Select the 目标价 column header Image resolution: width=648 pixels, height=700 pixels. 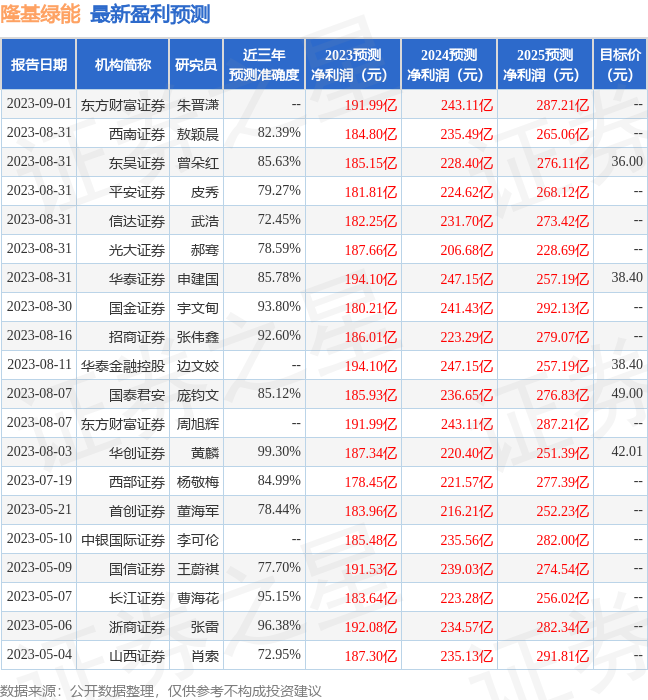click(x=620, y=64)
